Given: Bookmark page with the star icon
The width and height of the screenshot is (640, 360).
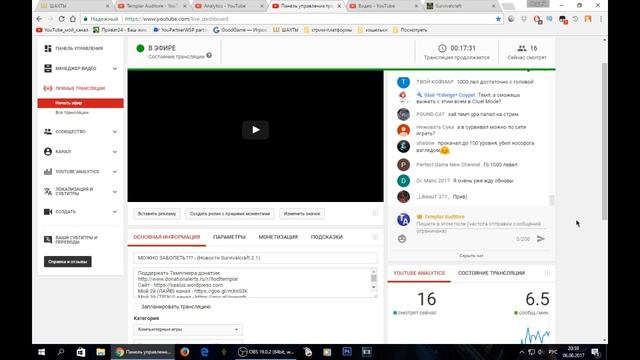Looking at the screenshot, I should (498, 19).
